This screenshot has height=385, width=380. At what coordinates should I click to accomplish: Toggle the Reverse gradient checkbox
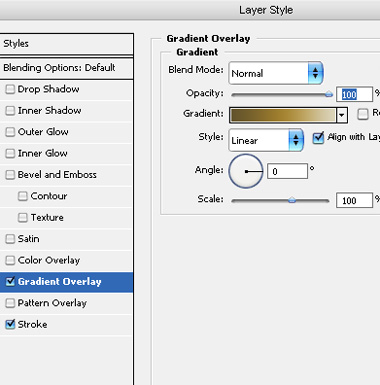coord(363,114)
